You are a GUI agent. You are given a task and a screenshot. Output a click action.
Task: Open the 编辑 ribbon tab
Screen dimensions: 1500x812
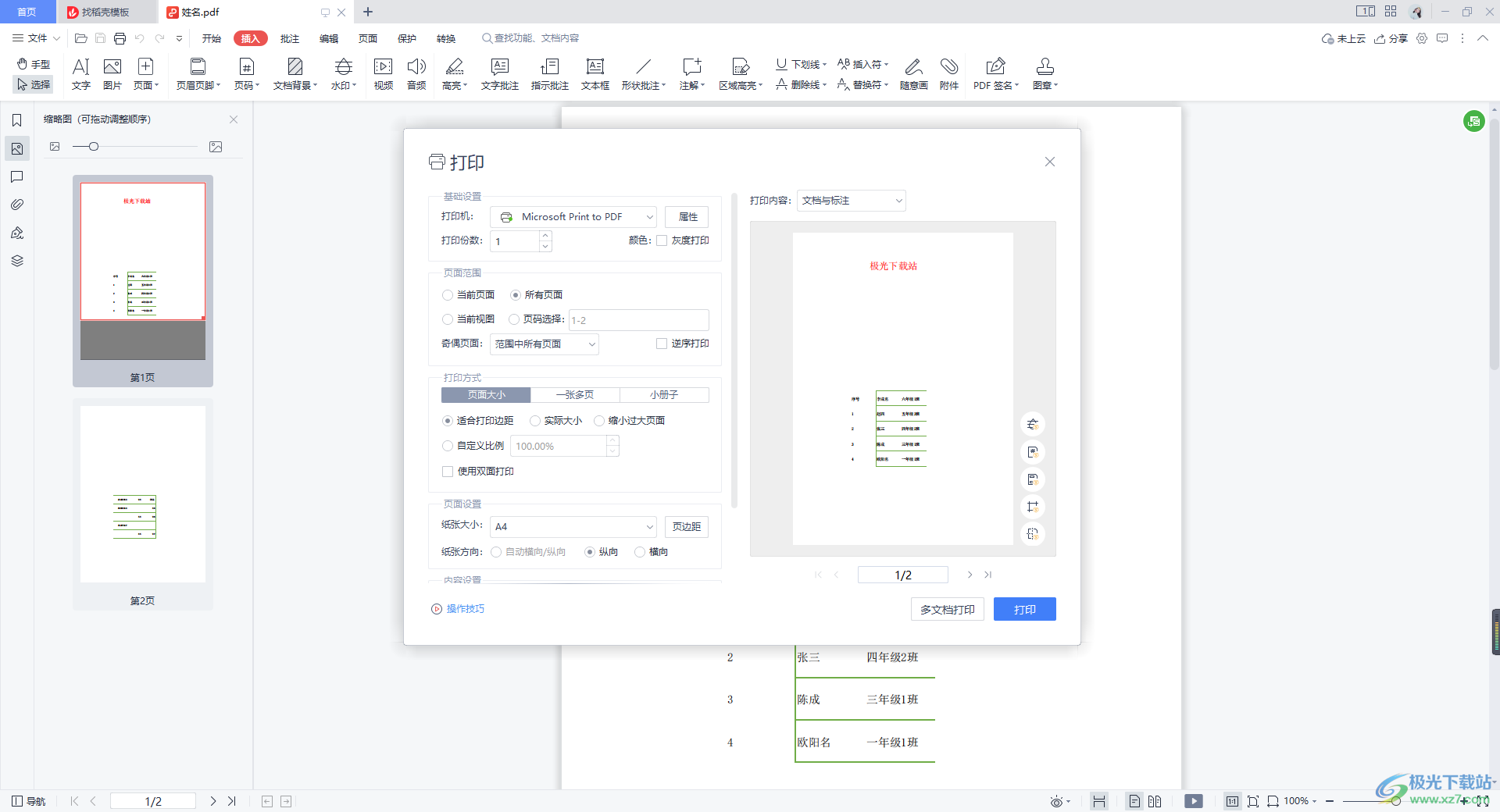coord(329,38)
